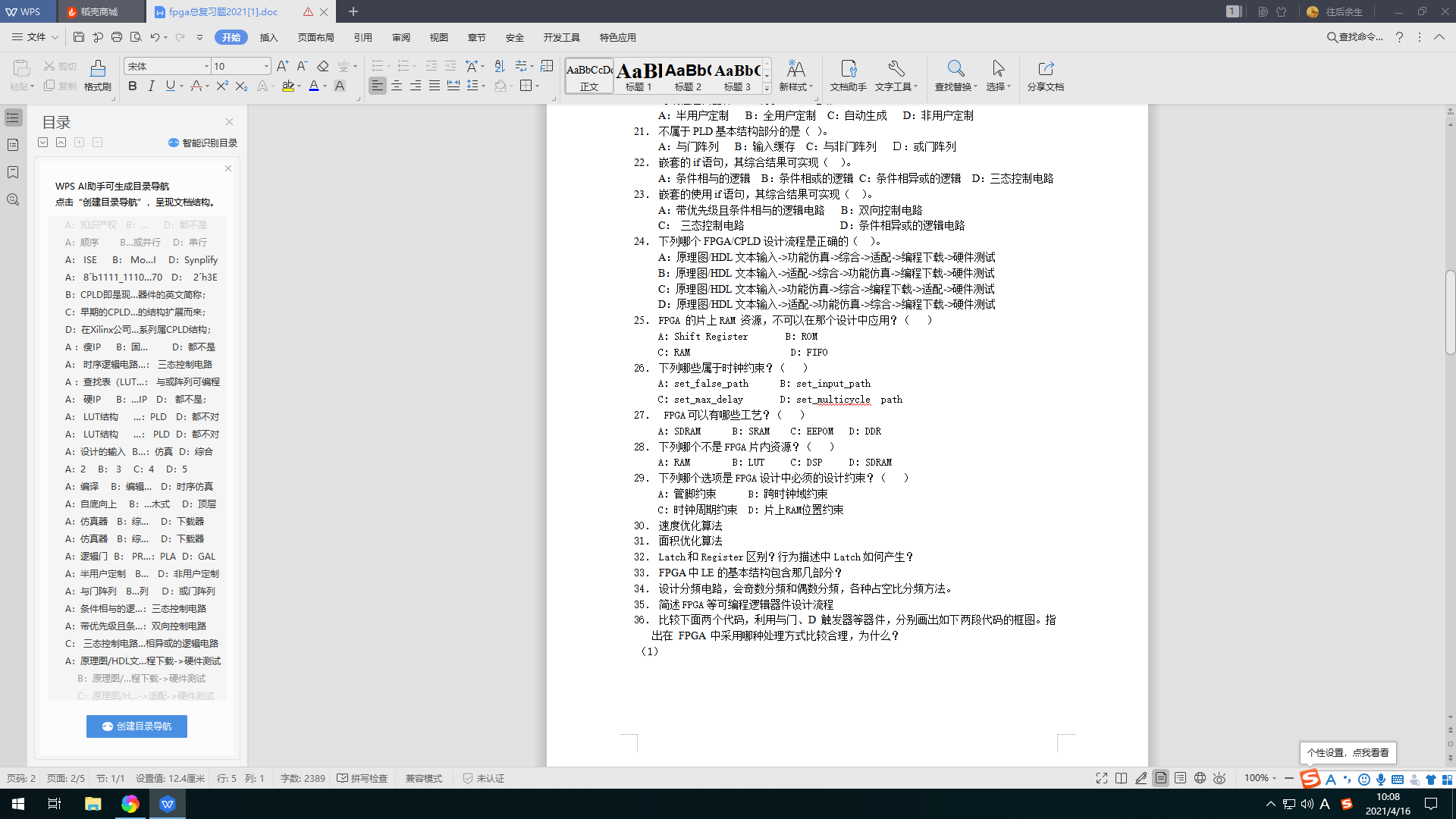Screen dimensions: 1456x819
Task: Select the Italic formatting icon
Action: [x=151, y=86]
